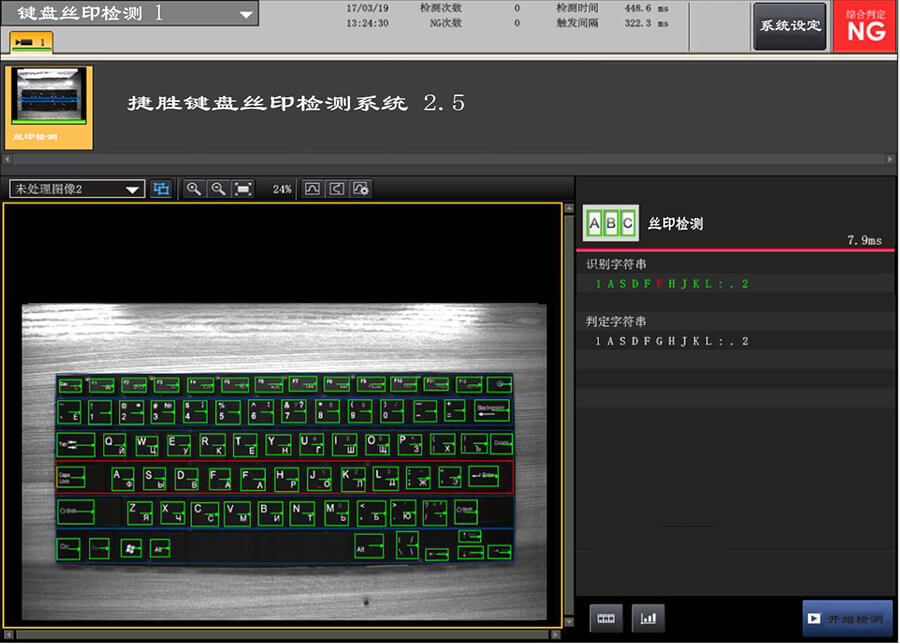
Task: Select the zoom in magnifier tool
Action: click(x=194, y=188)
